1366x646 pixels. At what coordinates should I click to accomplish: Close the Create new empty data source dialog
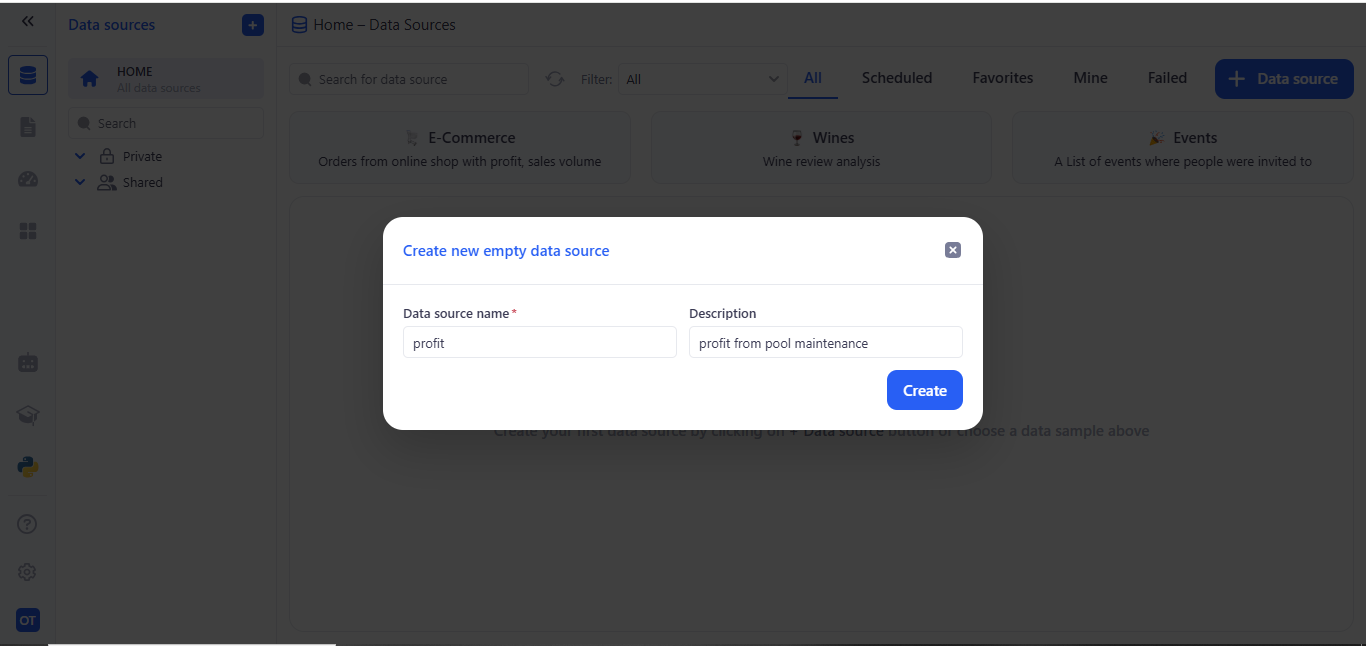(952, 250)
